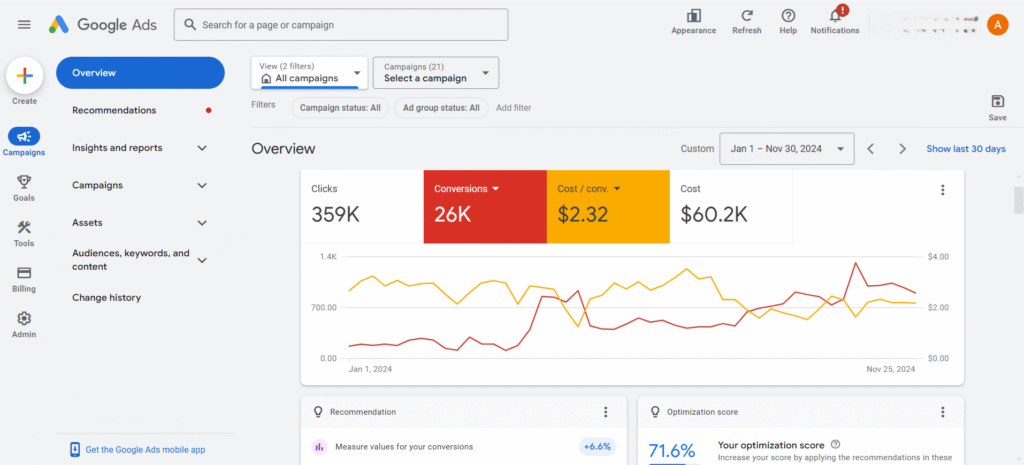The height and width of the screenshot is (465, 1024).
Task: Click the 71.6% optimization score
Action: pyautogui.click(x=671, y=451)
